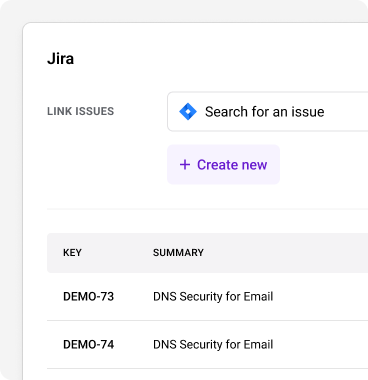This screenshot has width=368, height=380.
Task: Click the LINK ISSUES label
Action: (80, 111)
